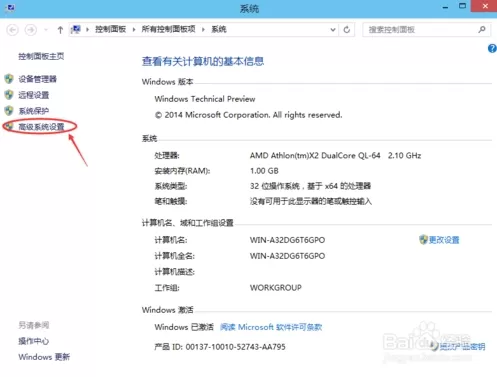Select product ID 00137-10010-52743-AA795
The width and height of the screenshot is (497, 377).
(235, 347)
